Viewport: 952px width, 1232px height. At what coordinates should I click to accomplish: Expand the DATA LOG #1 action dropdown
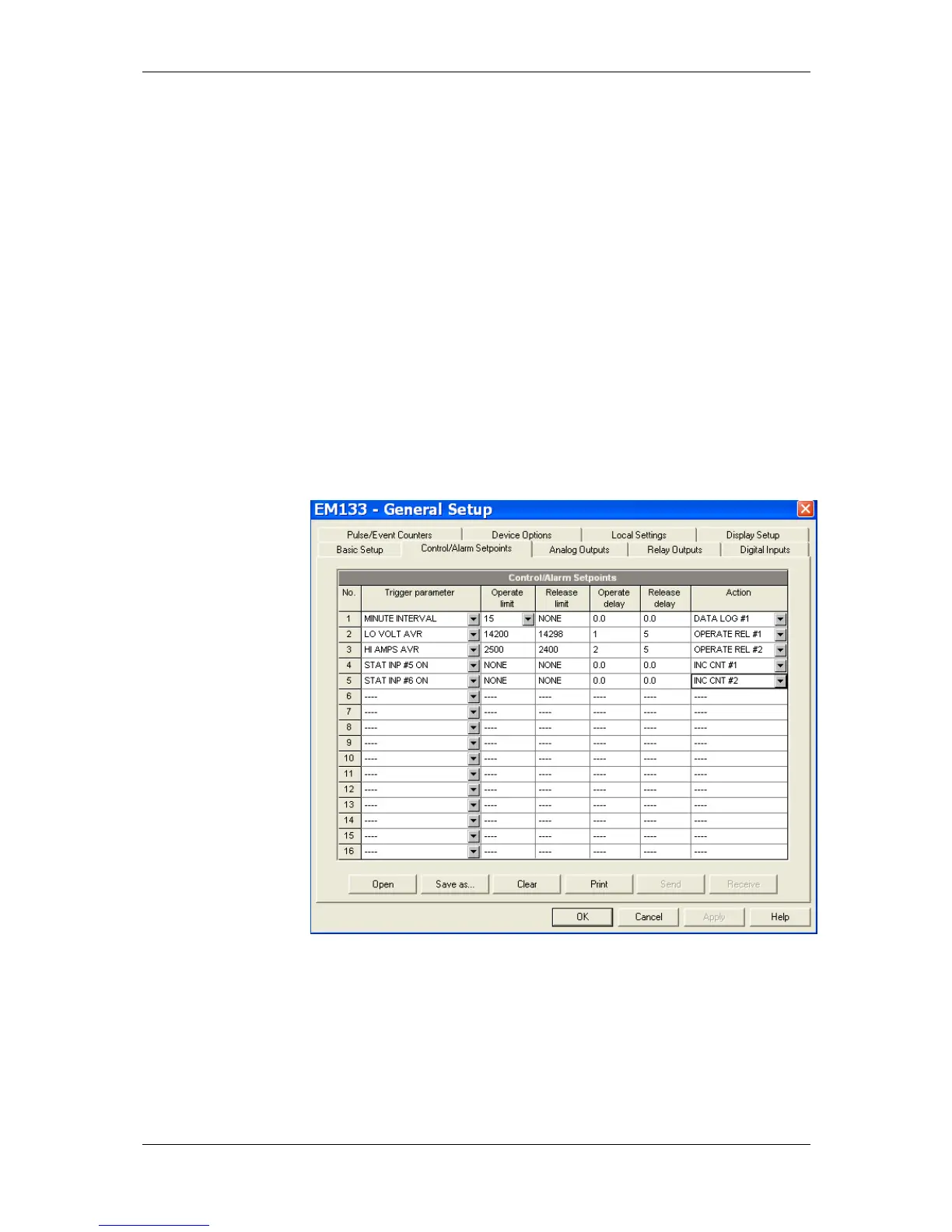780,619
